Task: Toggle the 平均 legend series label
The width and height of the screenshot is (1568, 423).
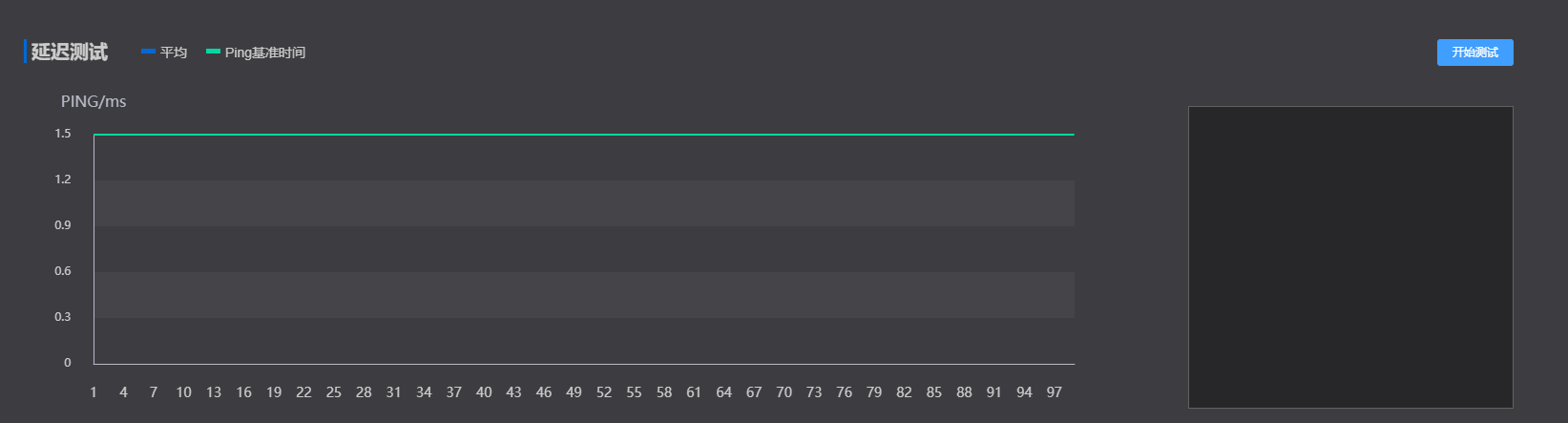Action: coord(174,53)
